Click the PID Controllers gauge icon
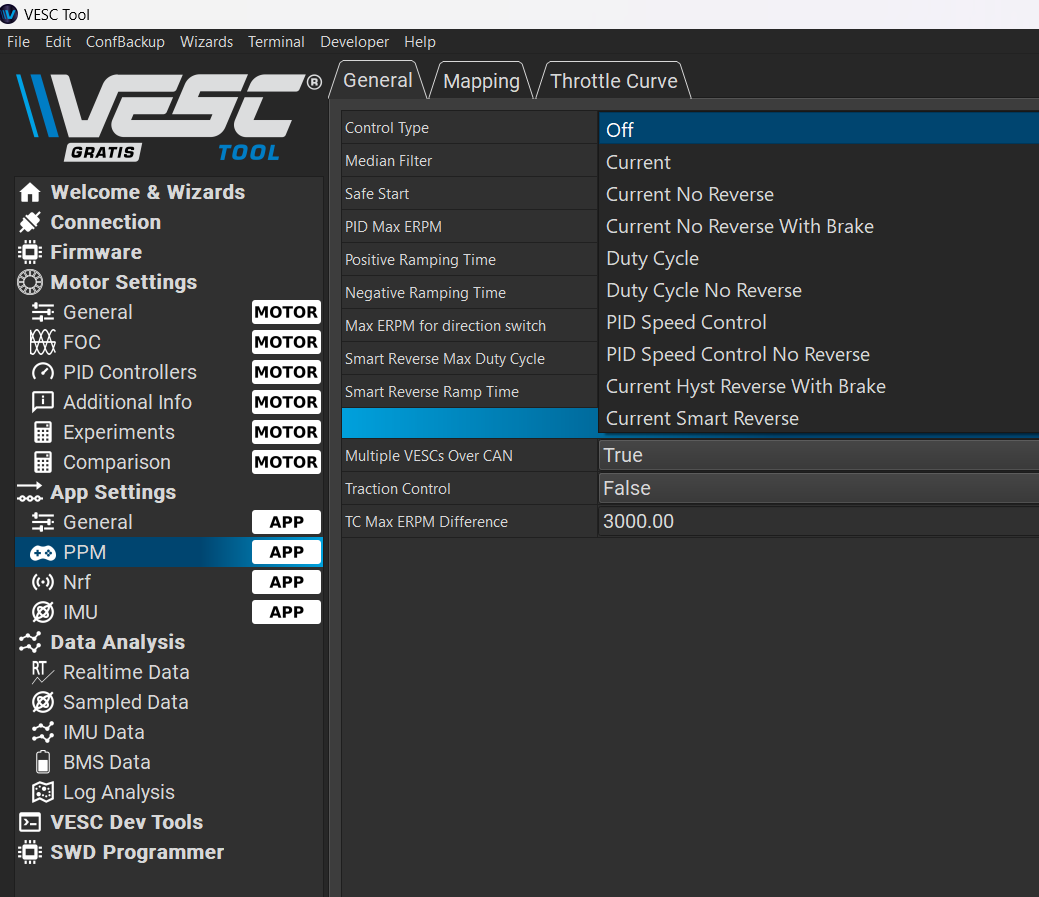This screenshot has height=897, width=1039. 43,372
